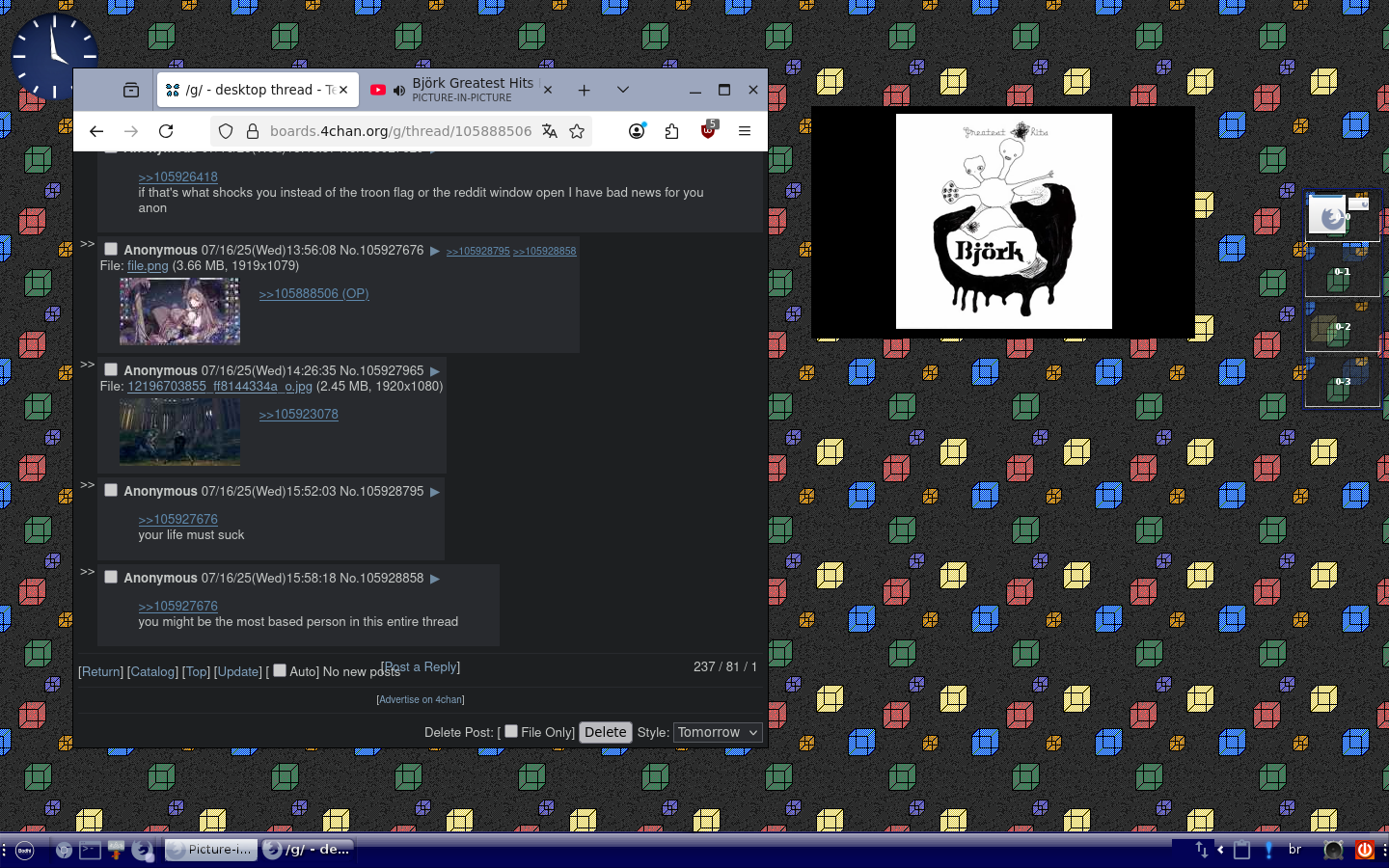The image size is (1389, 868).
Task: Open post menu arrow for No.105928795
Action: click(435, 492)
